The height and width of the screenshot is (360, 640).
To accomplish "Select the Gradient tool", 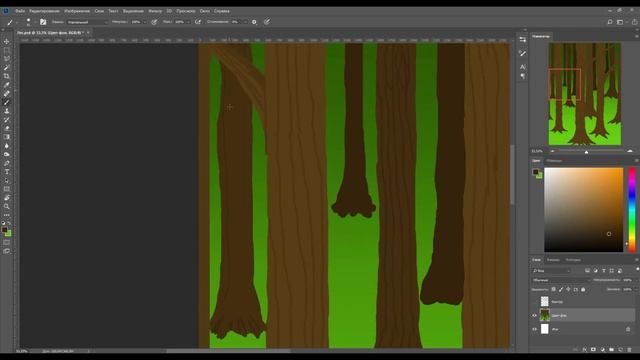I will pyautogui.click(x=7, y=137).
